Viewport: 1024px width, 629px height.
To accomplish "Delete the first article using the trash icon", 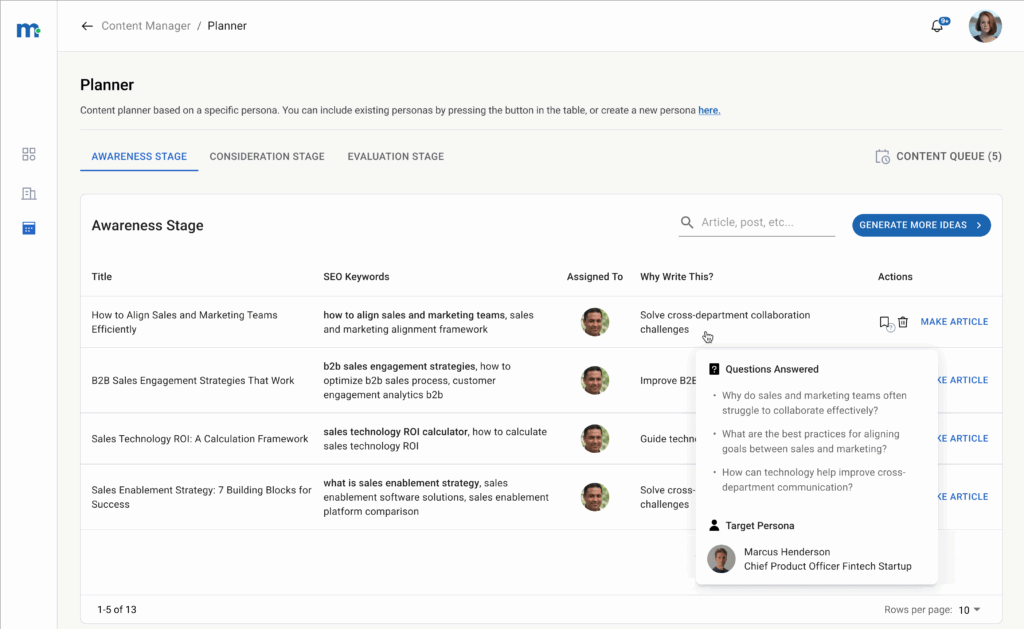I will pos(902,321).
